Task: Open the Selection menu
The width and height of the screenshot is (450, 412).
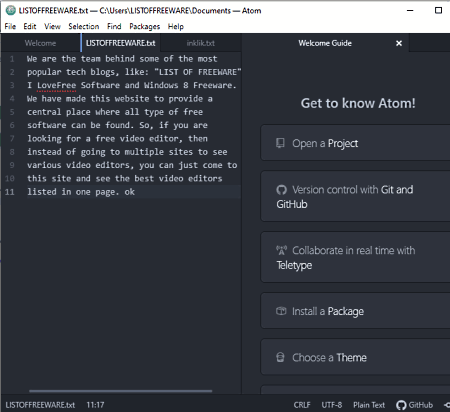Action: tap(84, 26)
